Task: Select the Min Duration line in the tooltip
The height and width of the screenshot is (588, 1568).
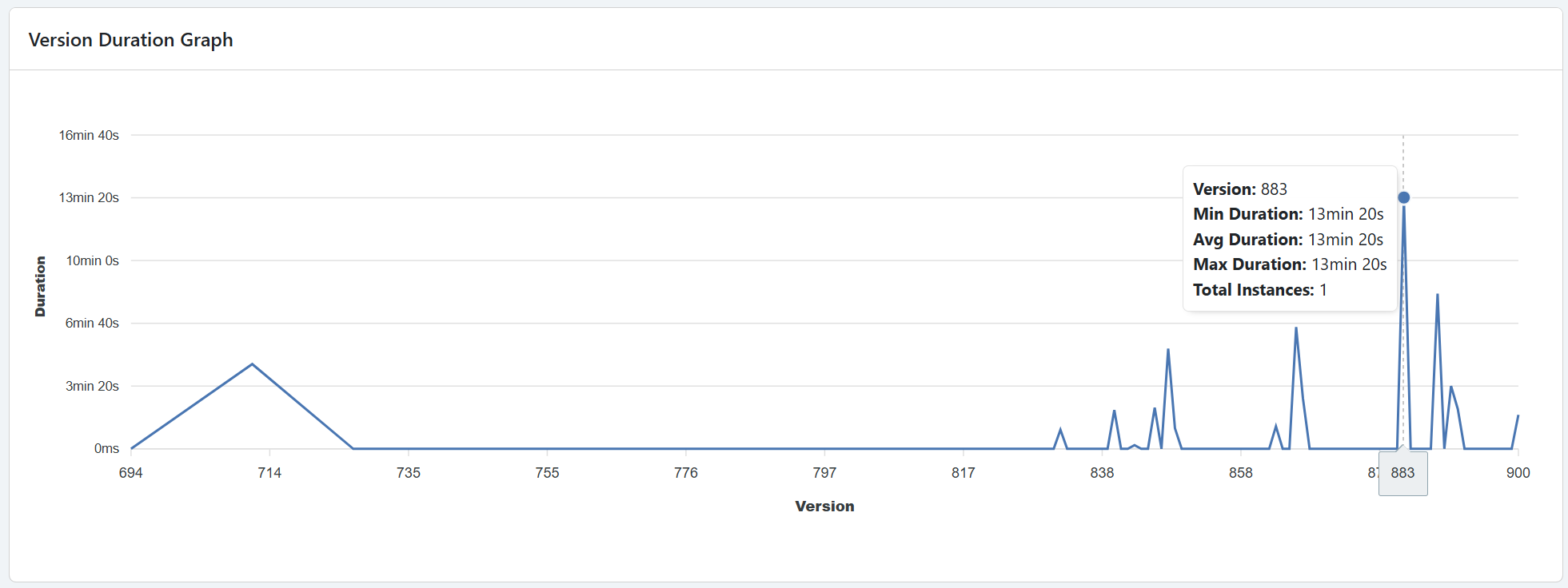Action: (x=1287, y=214)
